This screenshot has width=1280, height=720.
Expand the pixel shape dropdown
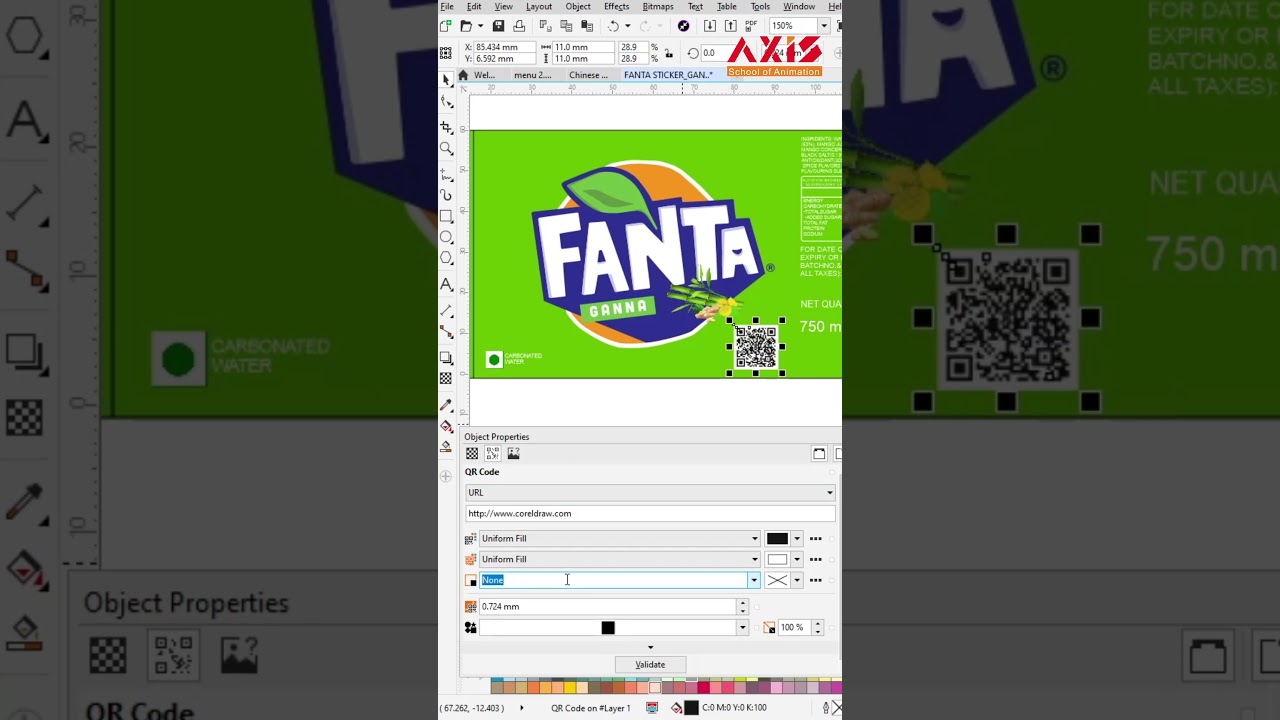[742, 627]
